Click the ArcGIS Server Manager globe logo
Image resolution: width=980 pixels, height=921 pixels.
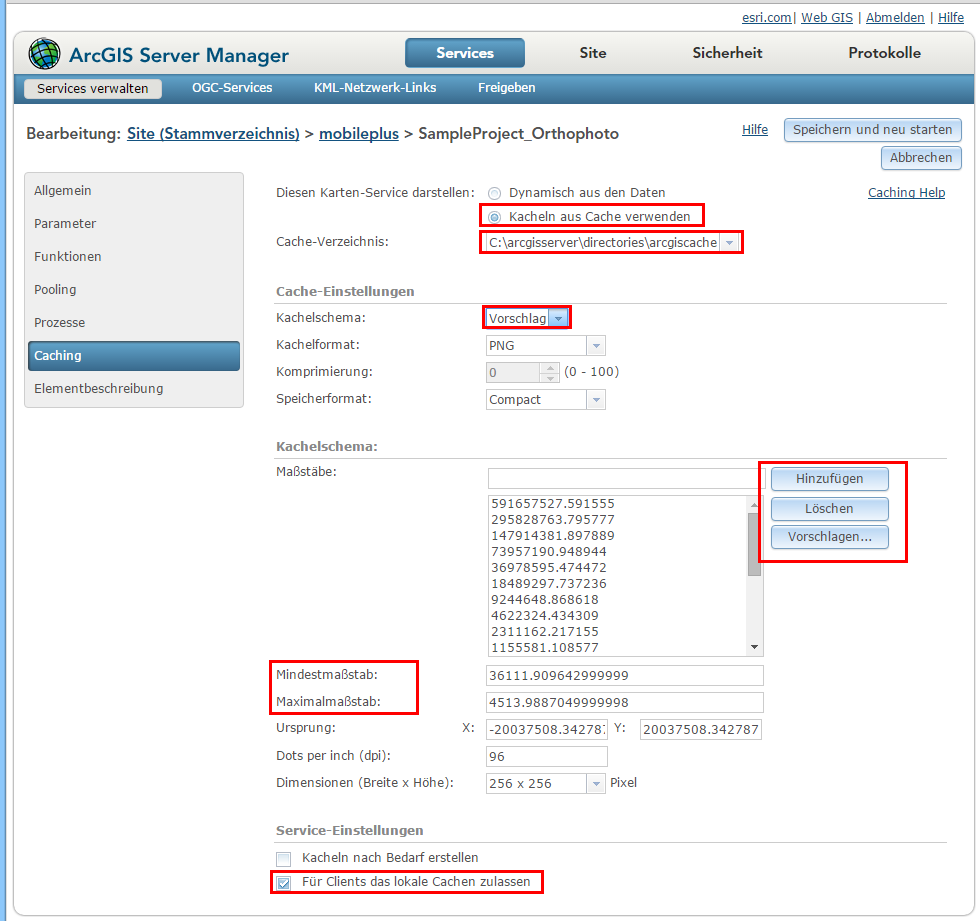pyautogui.click(x=44, y=54)
